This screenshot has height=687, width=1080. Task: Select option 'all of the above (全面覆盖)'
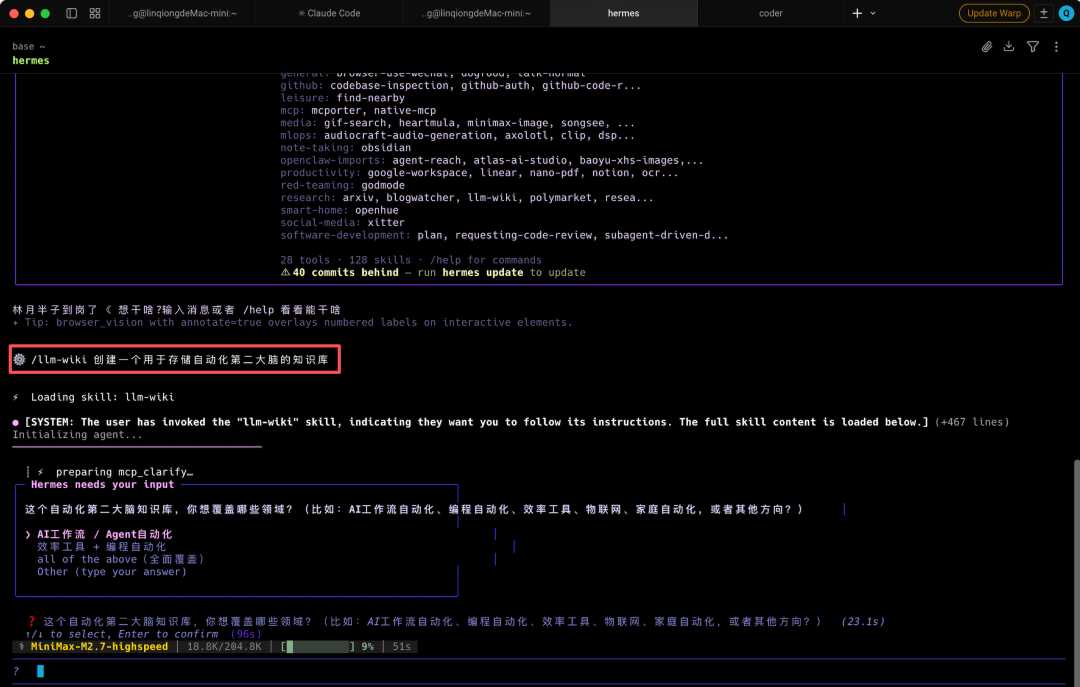(x=121, y=559)
